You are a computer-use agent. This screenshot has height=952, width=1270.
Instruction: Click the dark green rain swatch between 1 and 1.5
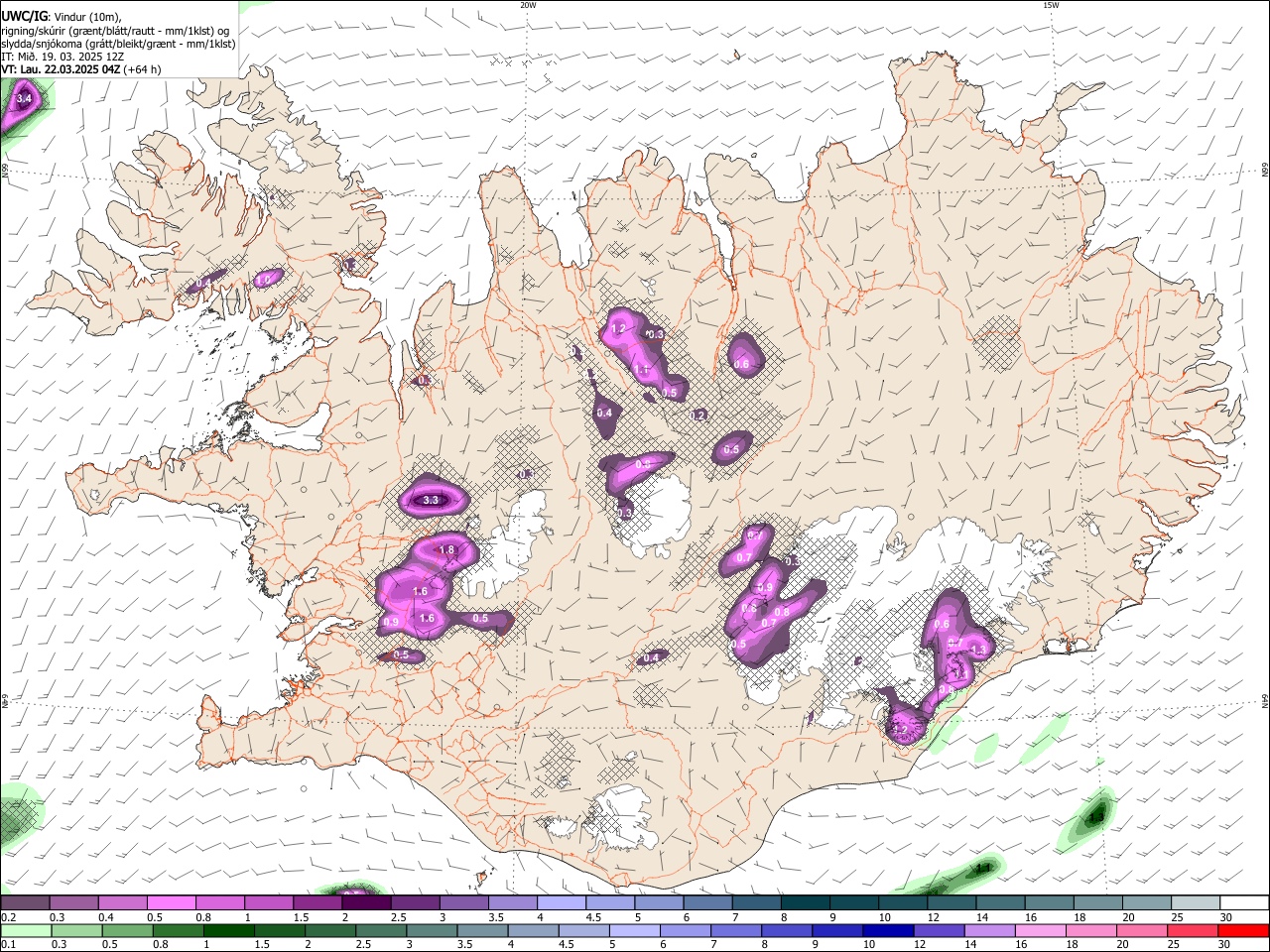pos(228,930)
